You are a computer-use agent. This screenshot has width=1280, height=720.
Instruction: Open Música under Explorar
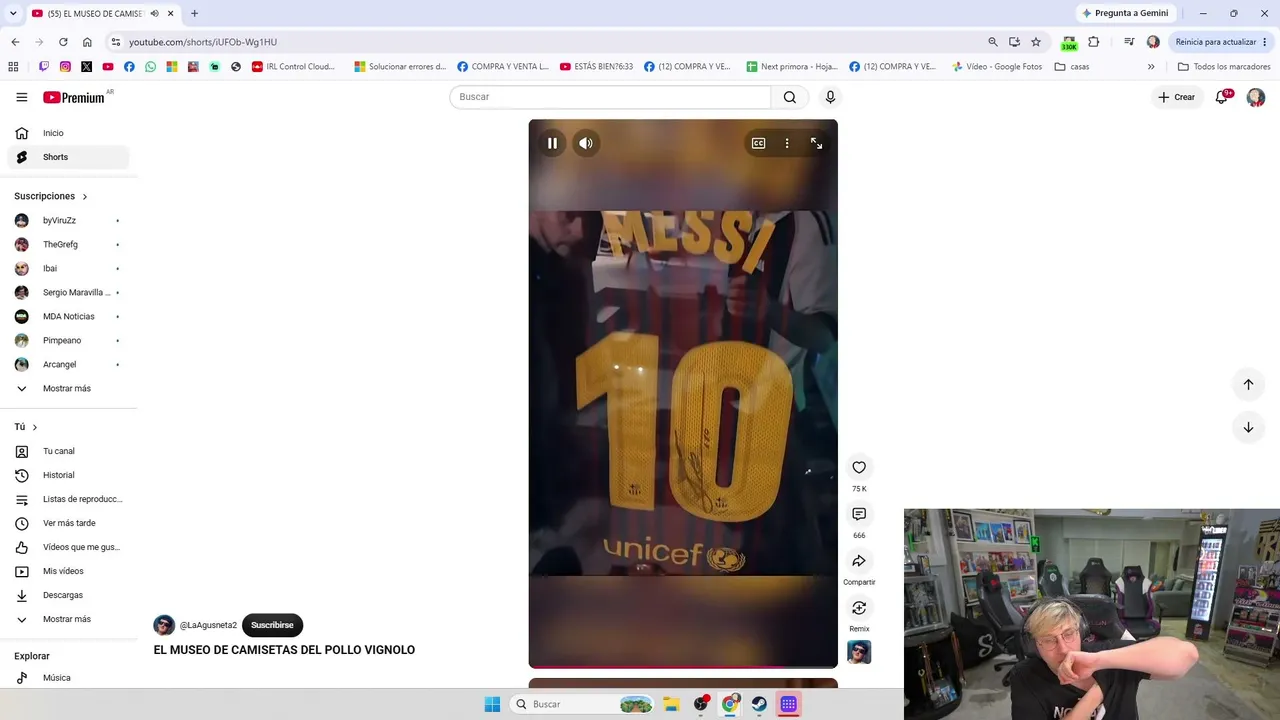coord(70,678)
